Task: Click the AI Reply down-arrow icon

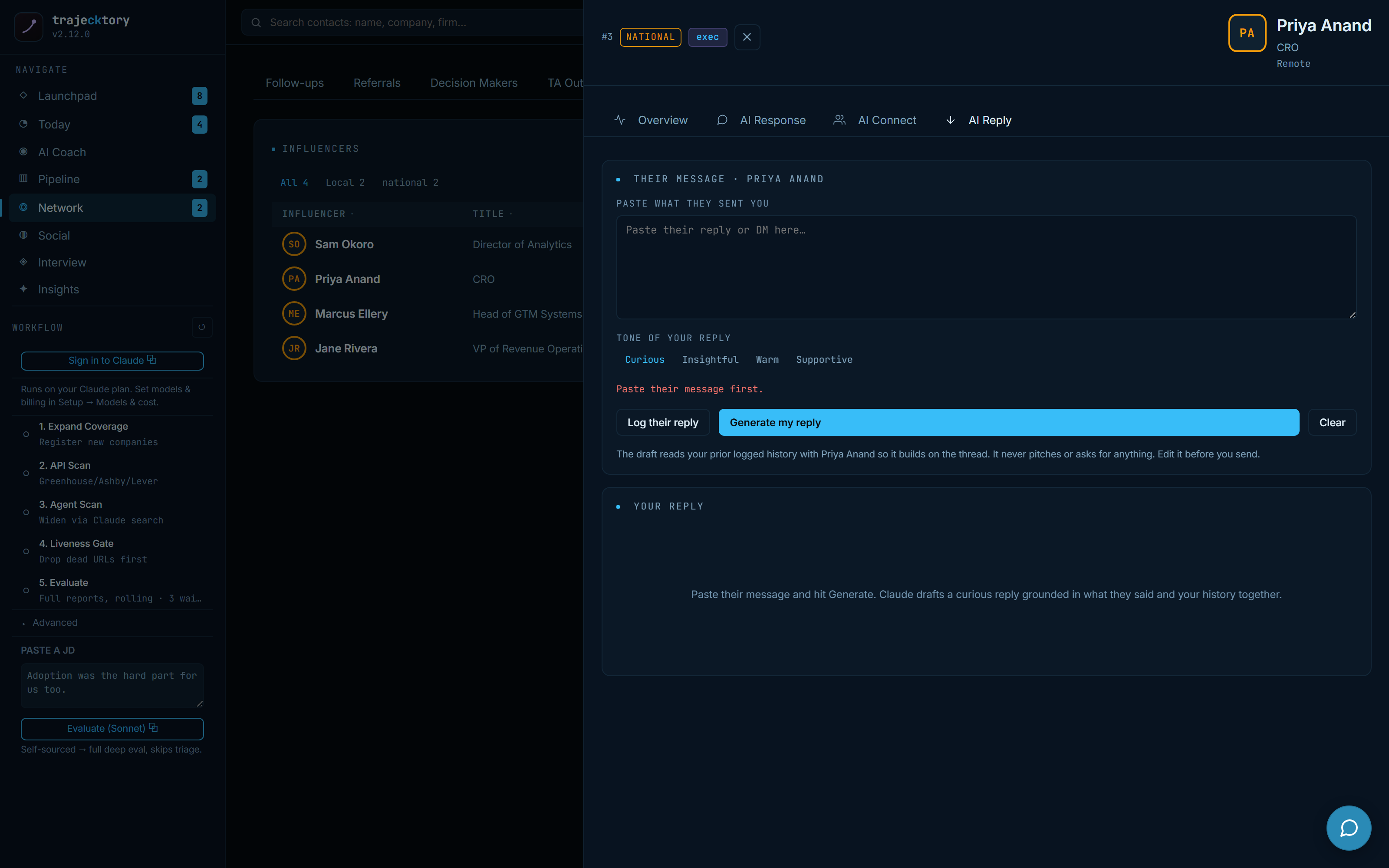Action: 951,120
